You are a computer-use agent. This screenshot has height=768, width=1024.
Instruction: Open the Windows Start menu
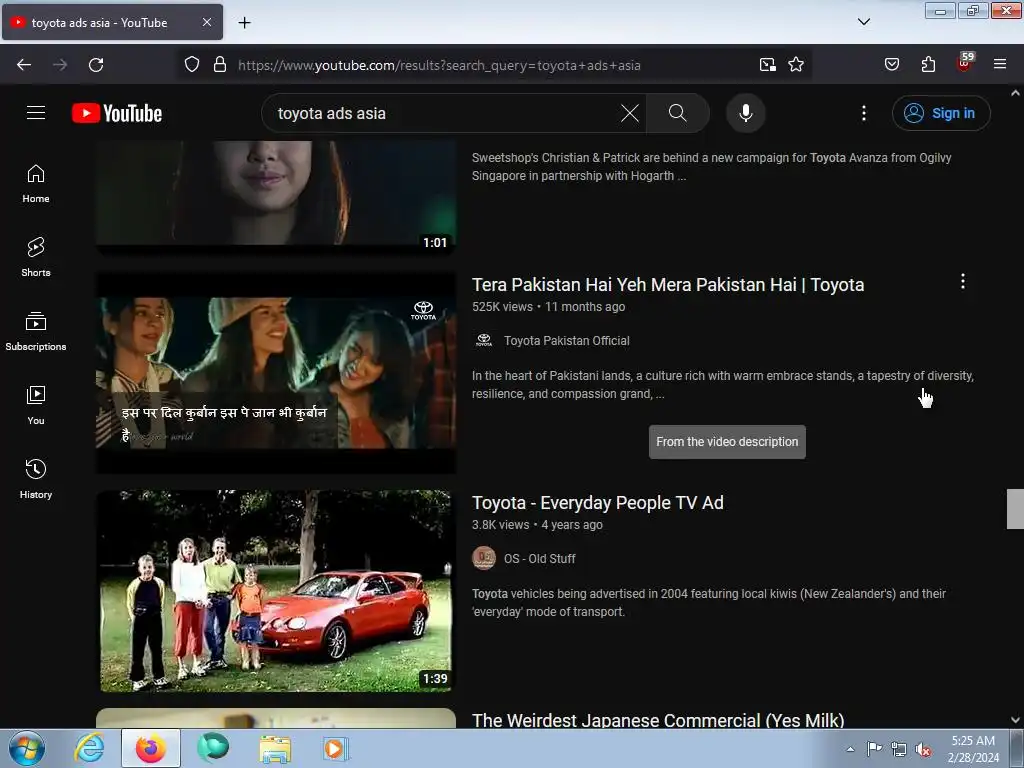click(27, 748)
